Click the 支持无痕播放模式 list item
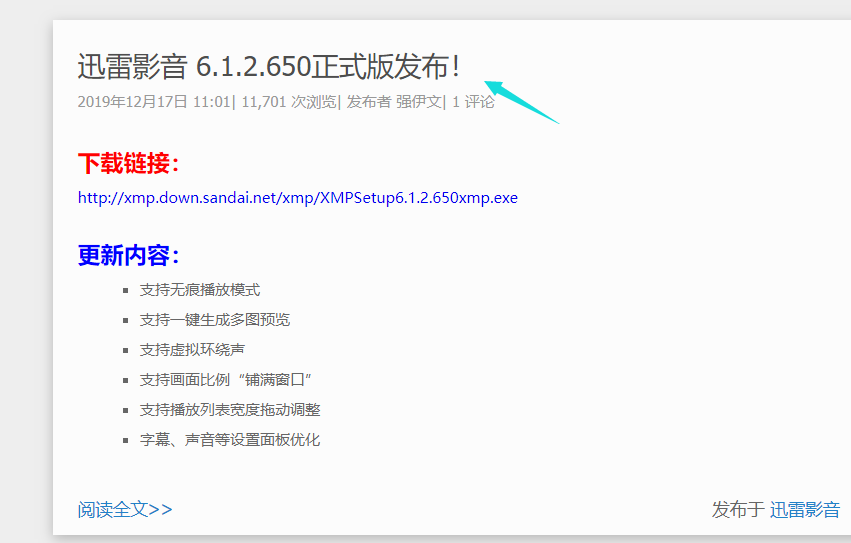This screenshot has width=851, height=543. tap(200, 290)
